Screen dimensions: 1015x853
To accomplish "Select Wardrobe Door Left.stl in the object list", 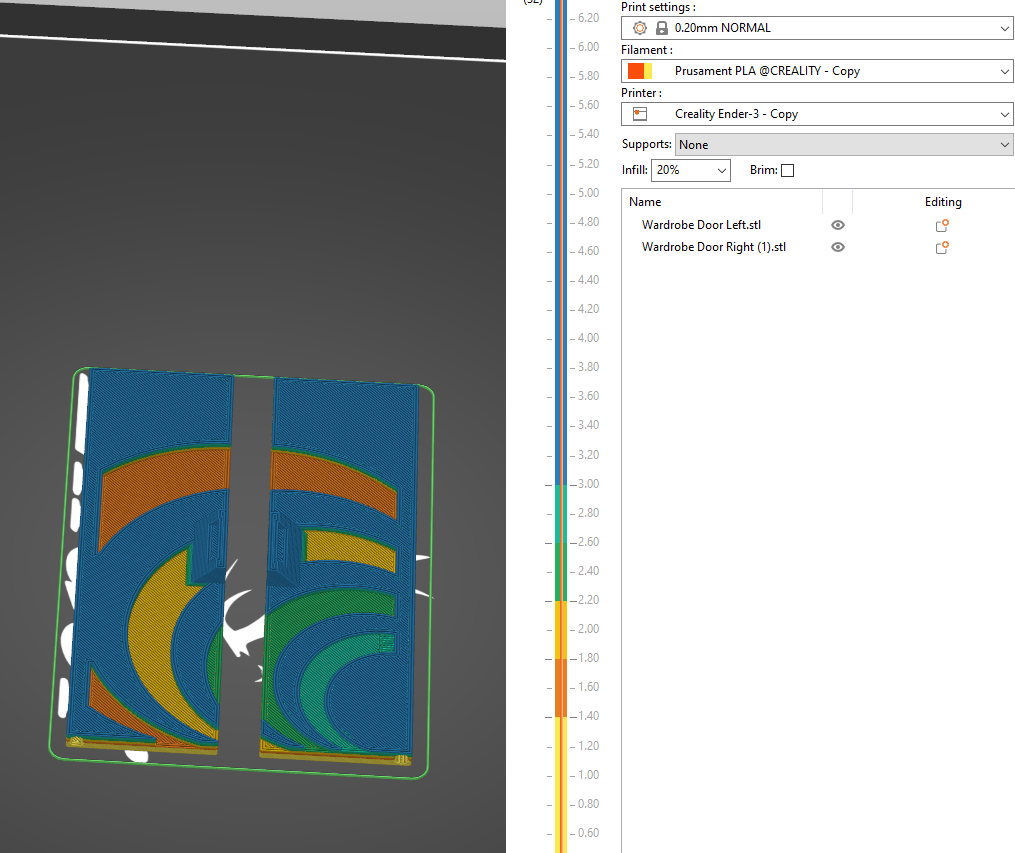I will [701, 225].
